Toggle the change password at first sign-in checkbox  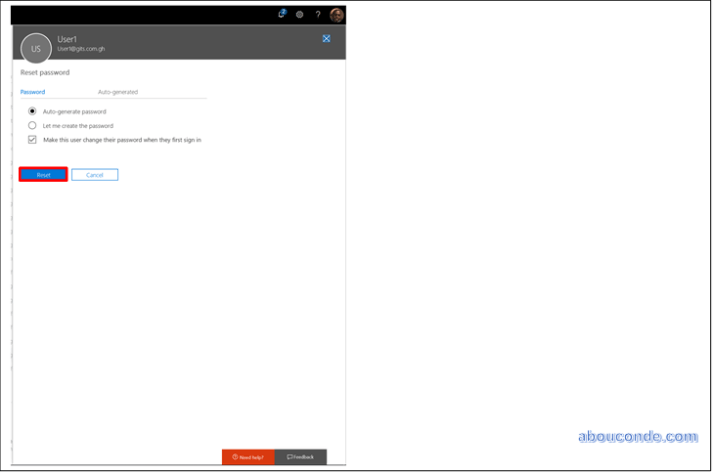pyautogui.click(x=33, y=140)
